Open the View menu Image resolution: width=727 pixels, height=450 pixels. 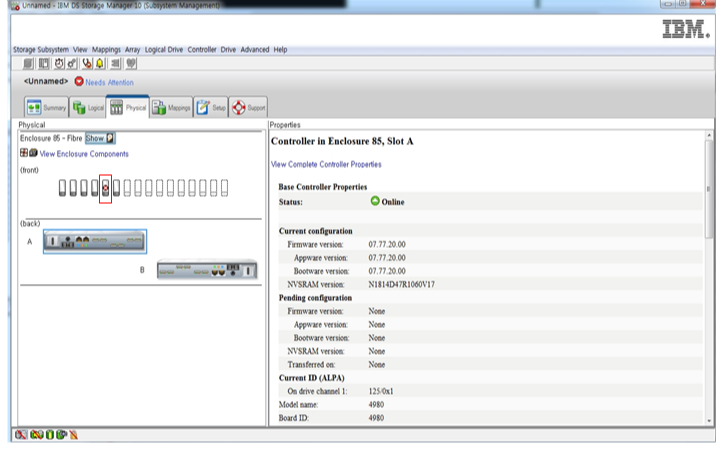(x=80, y=50)
